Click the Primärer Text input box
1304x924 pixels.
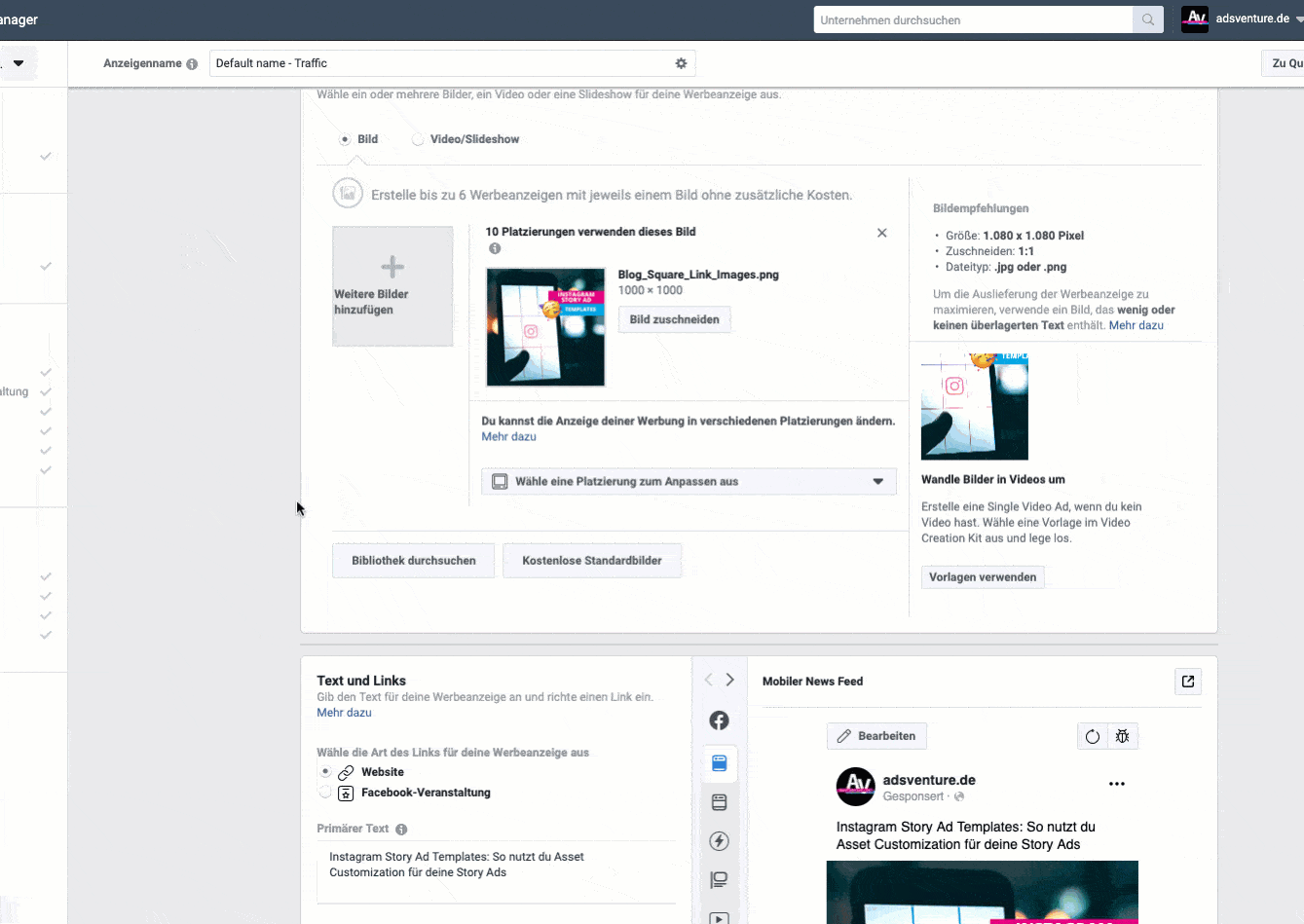point(497,871)
